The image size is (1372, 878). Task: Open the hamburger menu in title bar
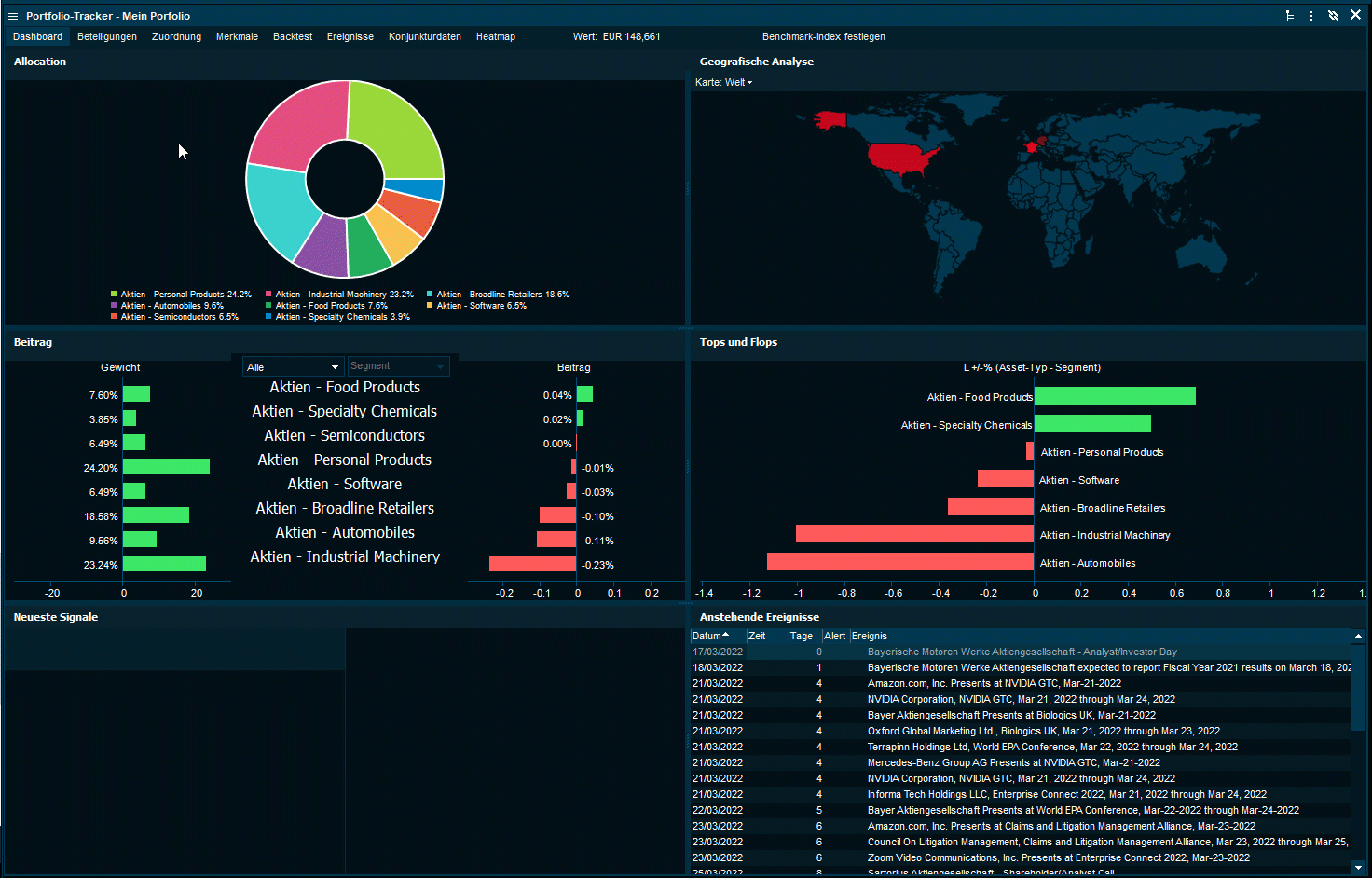coord(13,16)
